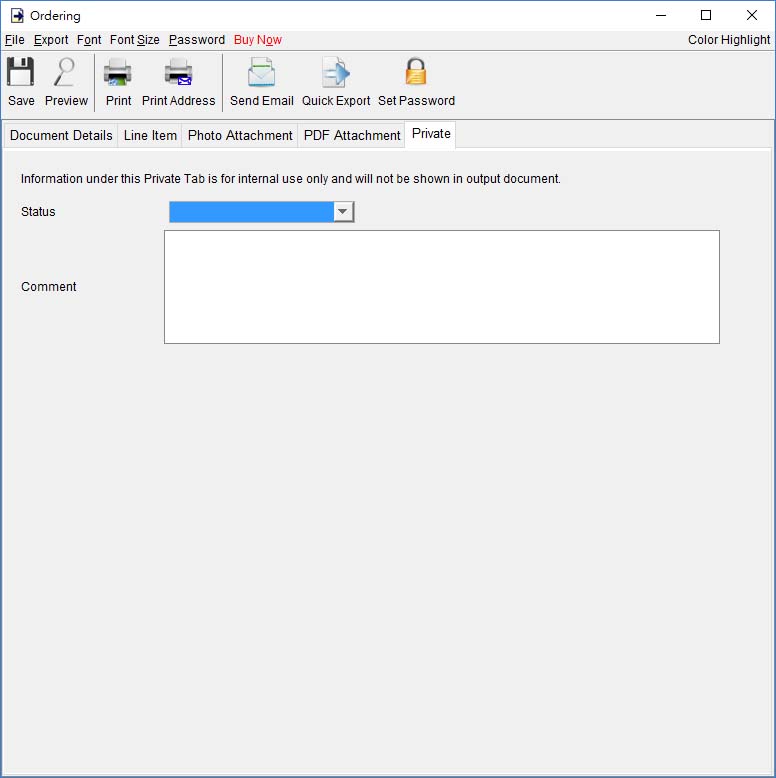Click the Send Email envelope icon
The image size is (776, 778).
[x=261, y=71]
